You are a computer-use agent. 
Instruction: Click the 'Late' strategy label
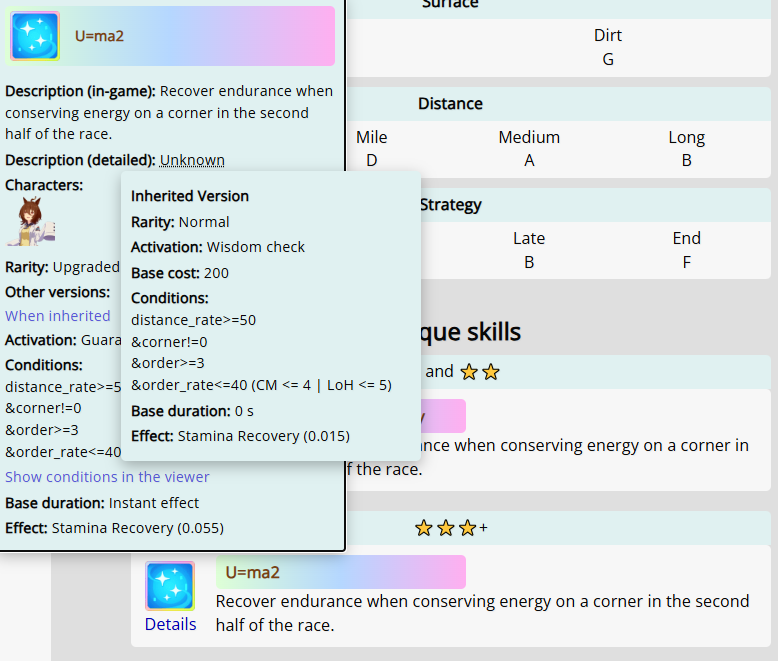529,238
